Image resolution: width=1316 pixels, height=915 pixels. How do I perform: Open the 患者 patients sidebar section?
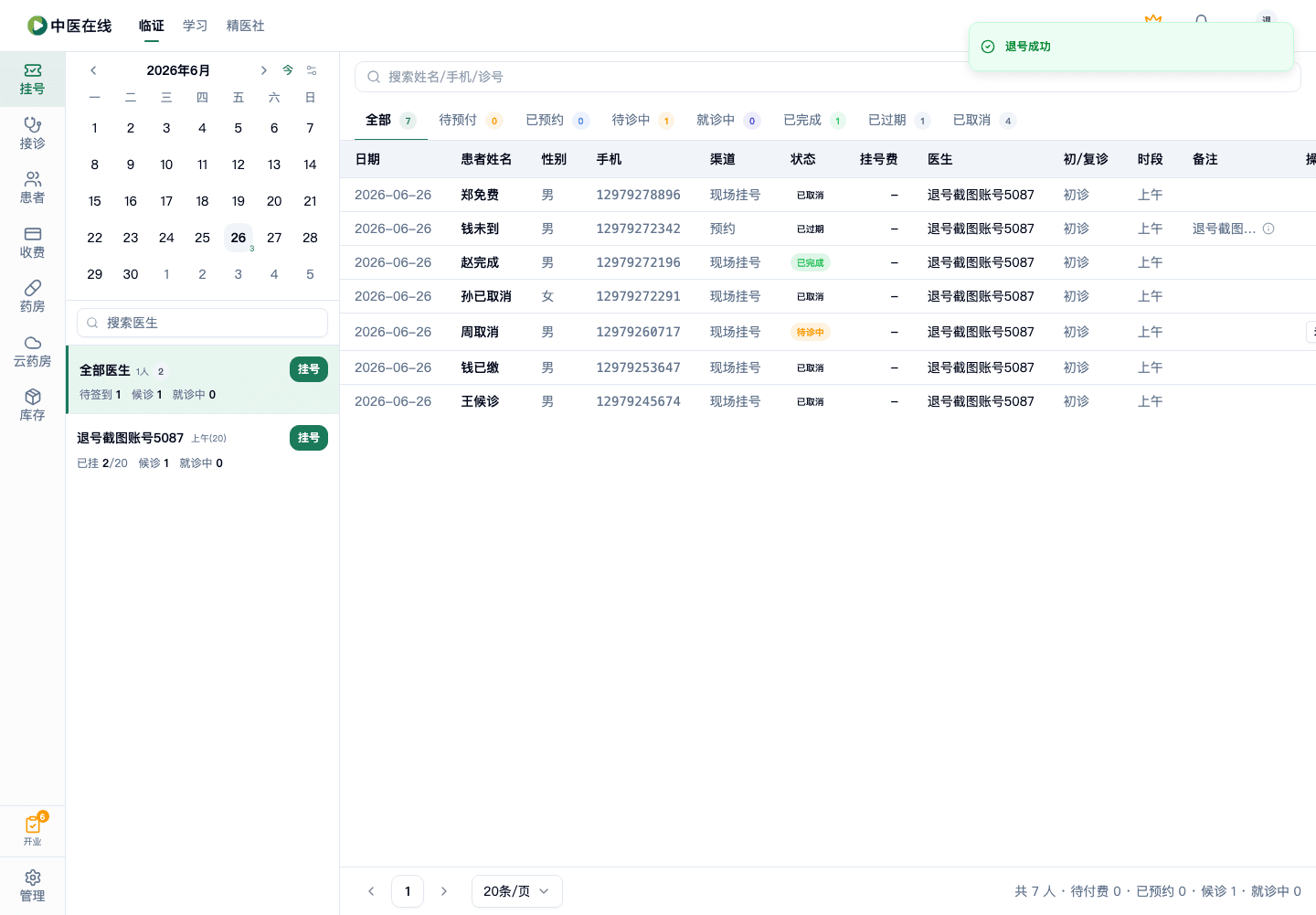pyautogui.click(x=32, y=187)
